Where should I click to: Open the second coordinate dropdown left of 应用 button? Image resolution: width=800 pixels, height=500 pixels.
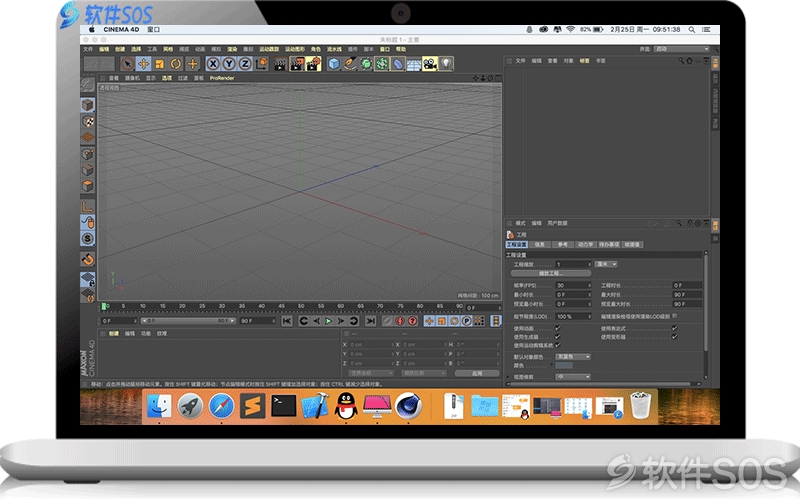422,373
